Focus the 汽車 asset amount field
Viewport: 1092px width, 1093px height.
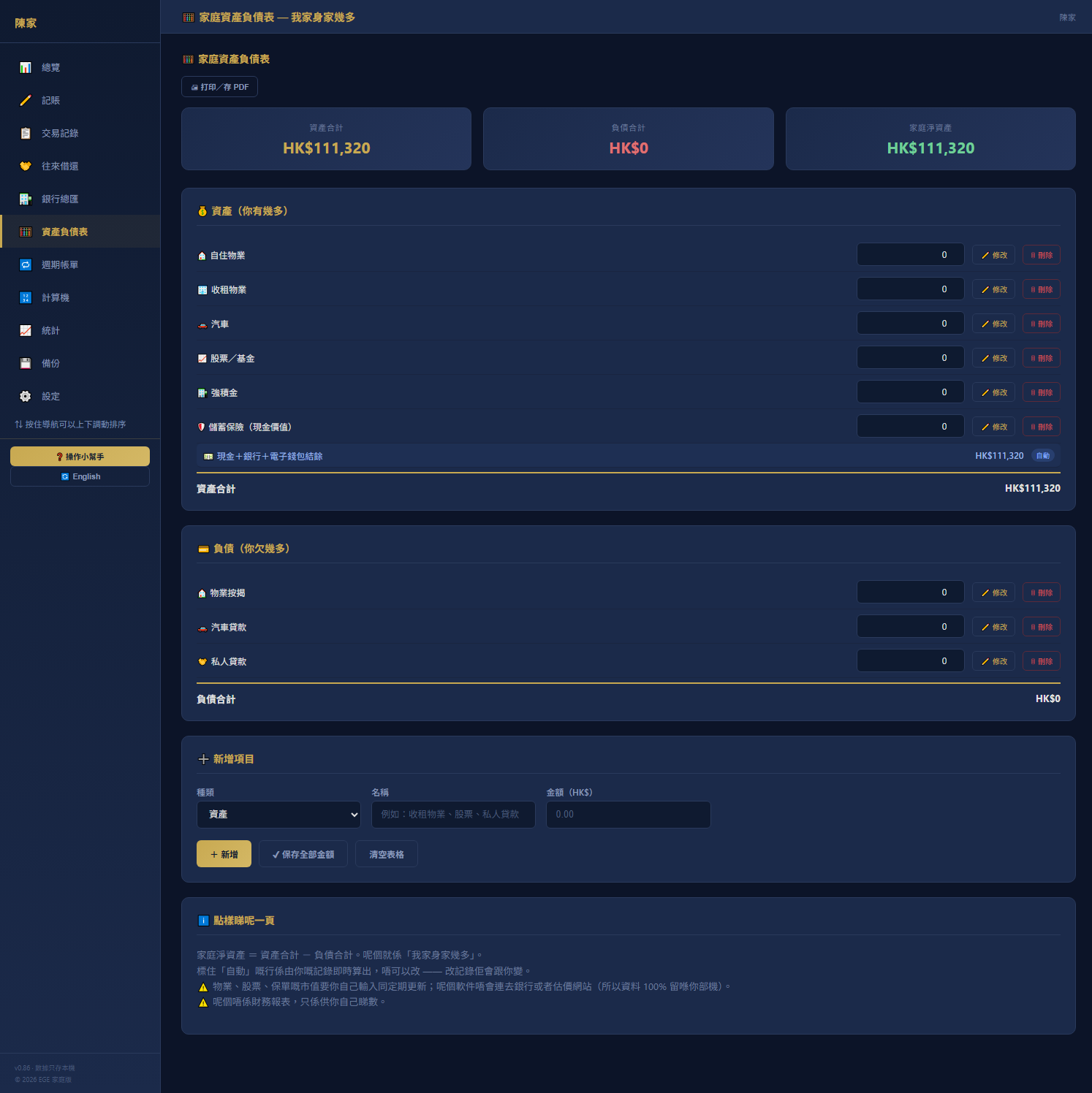911,324
